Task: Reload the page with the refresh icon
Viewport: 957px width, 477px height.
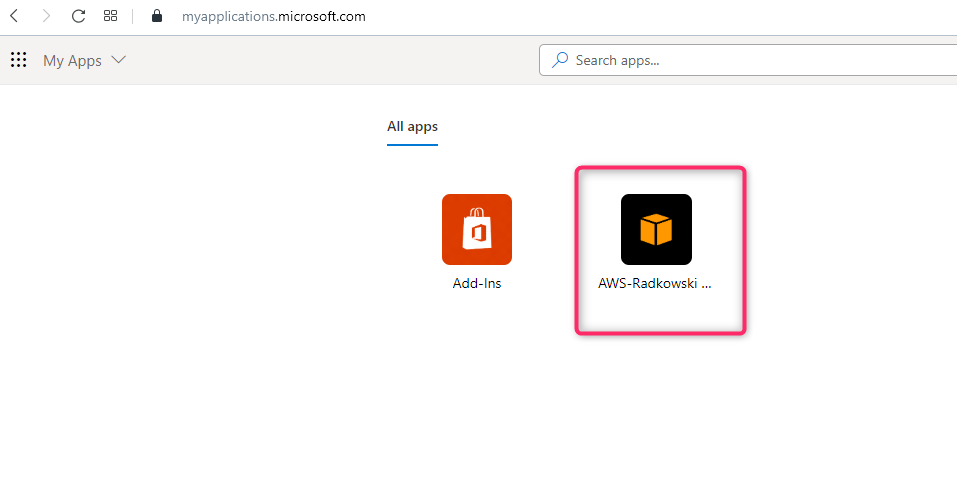Action: point(78,16)
